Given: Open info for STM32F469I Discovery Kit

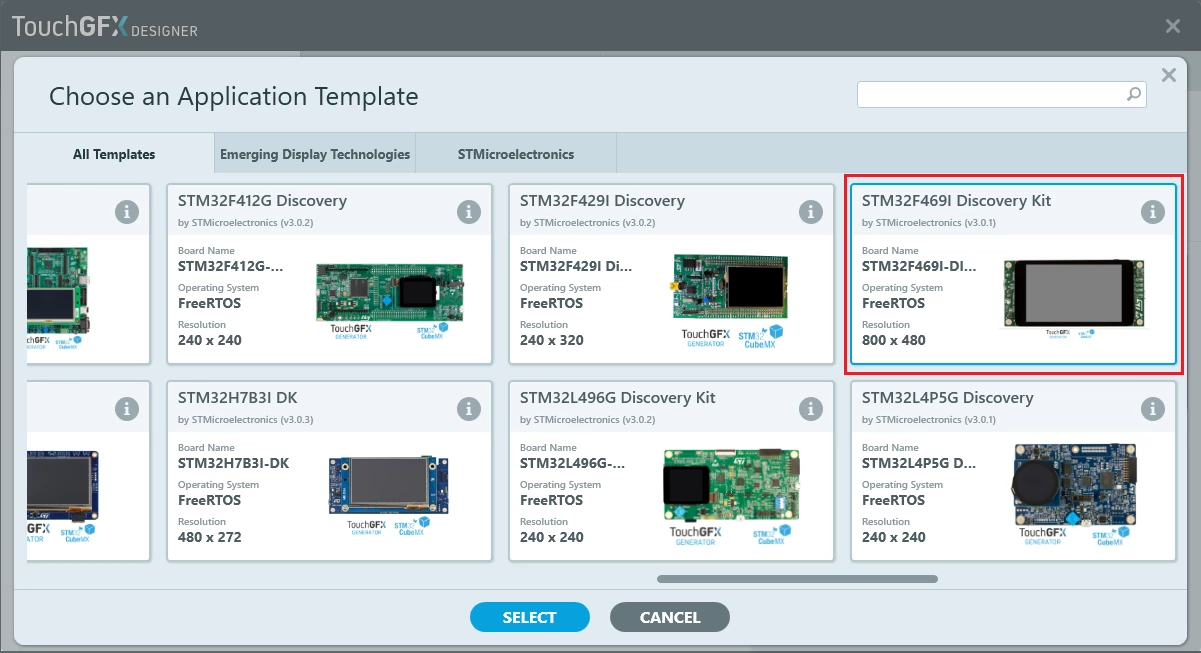Looking at the screenshot, I should [1153, 212].
